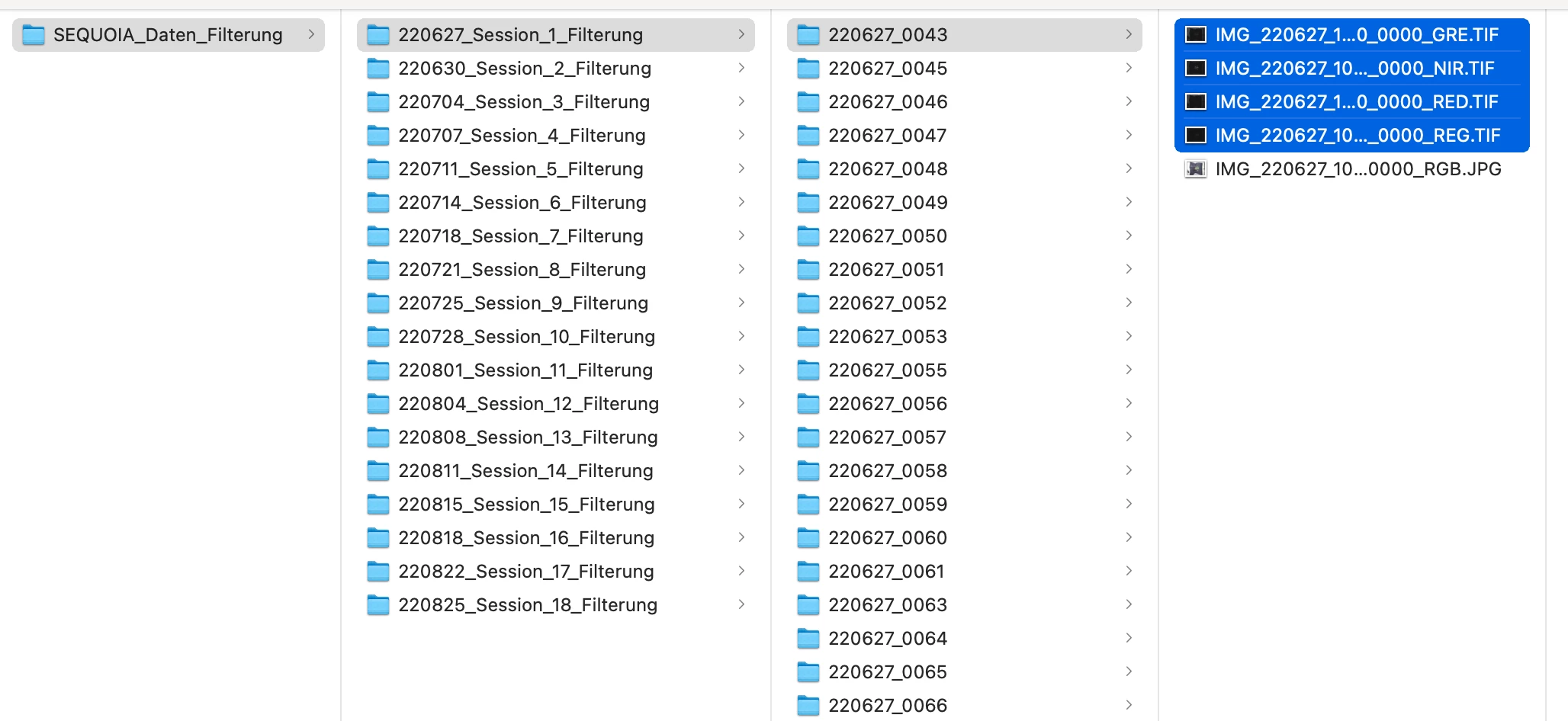The height and width of the screenshot is (721, 1568).
Task: Expand chevron next to 220630_Session_2_Filterung
Action: [x=741, y=69]
